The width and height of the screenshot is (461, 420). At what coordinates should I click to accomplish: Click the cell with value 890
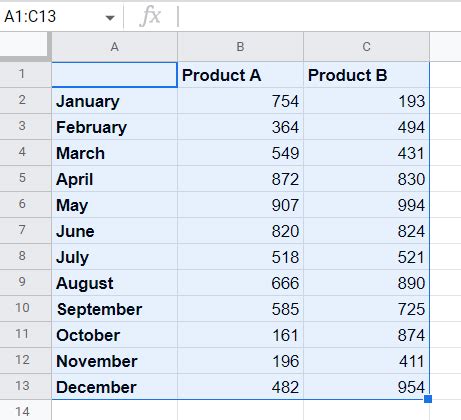click(x=366, y=283)
